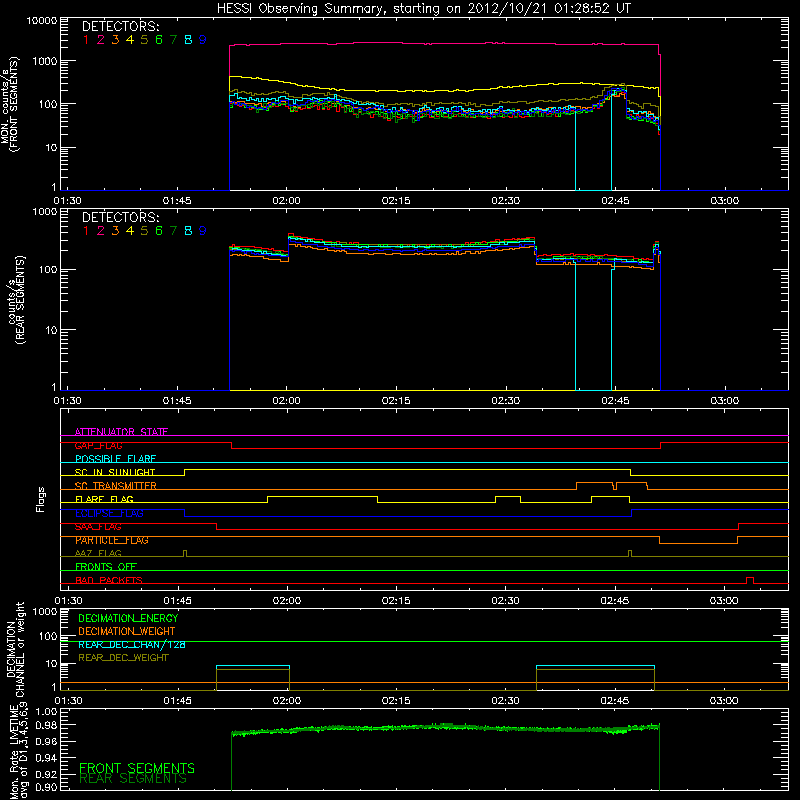The image size is (800, 800).
Task: Click the Flags vertical axis title
Action: (41, 499)
